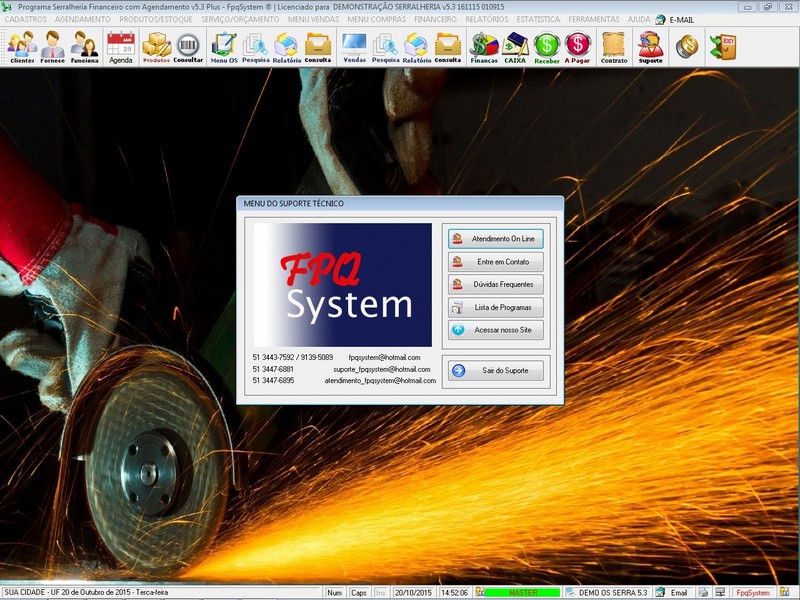Open the FERRAMENTAS menu
Viewport: 800px width, 600px height.
coord(594,19)
